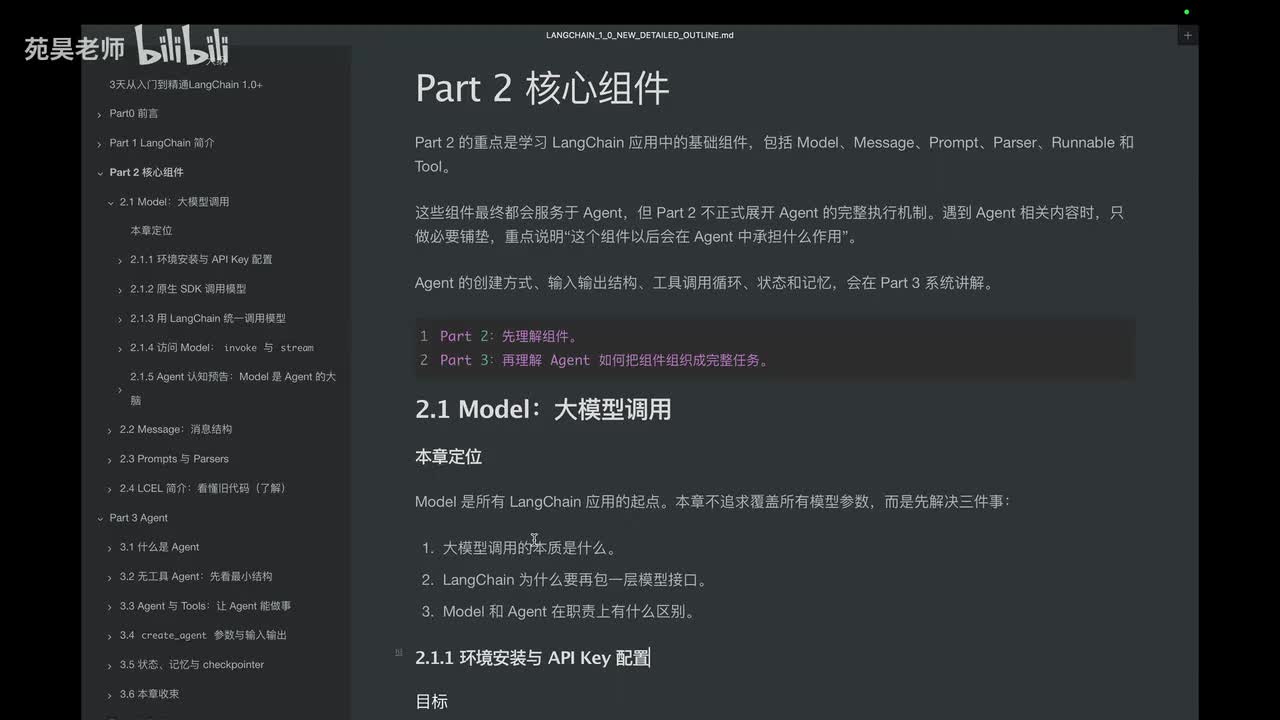
Task: Select the LANGCHAIN_1_0_NEW_DETAILED_OUTLINE.md tab title
Action: [x=640, y=35]
